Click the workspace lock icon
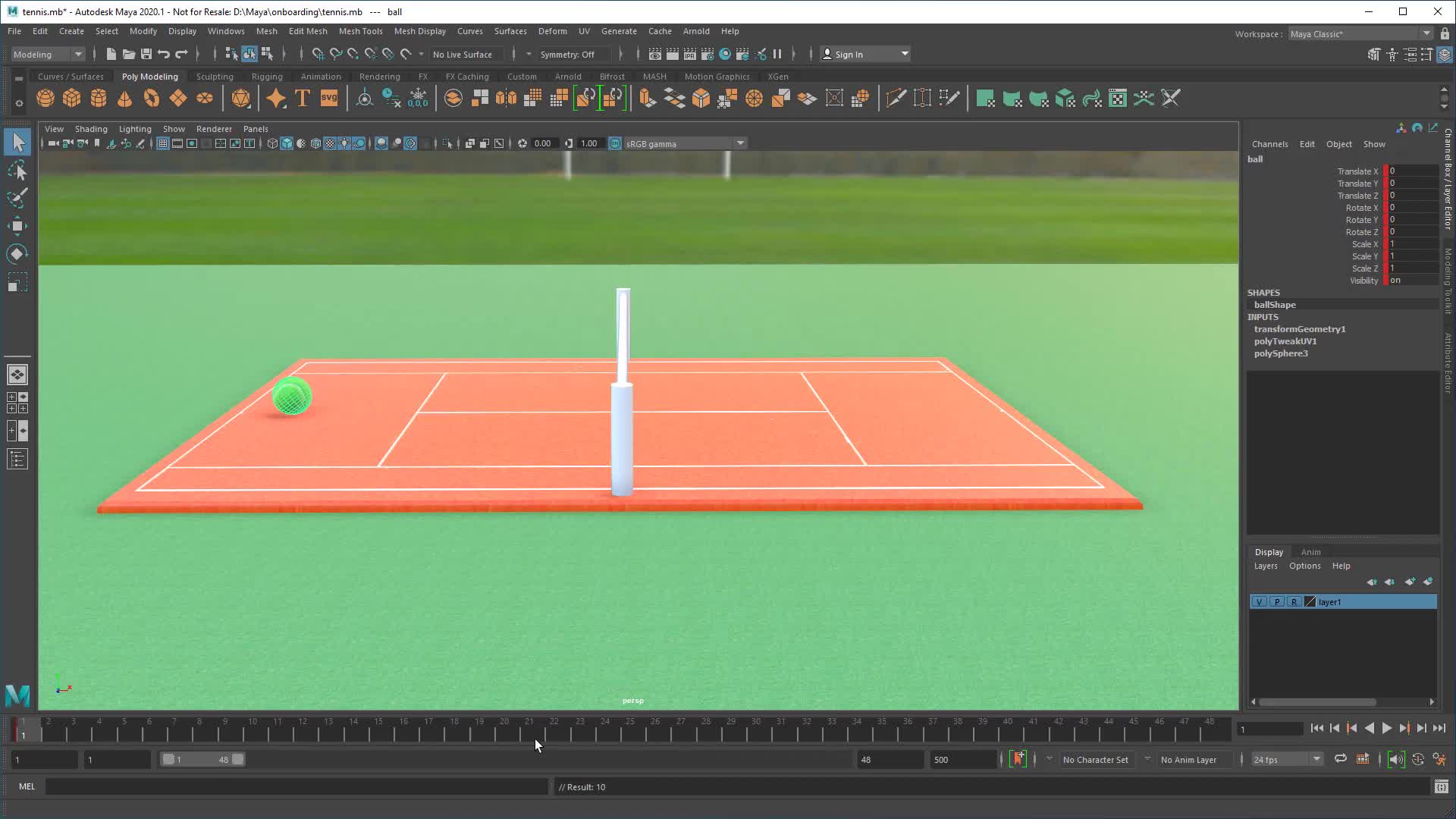The image size is (1456, 819). [1445, 33]
